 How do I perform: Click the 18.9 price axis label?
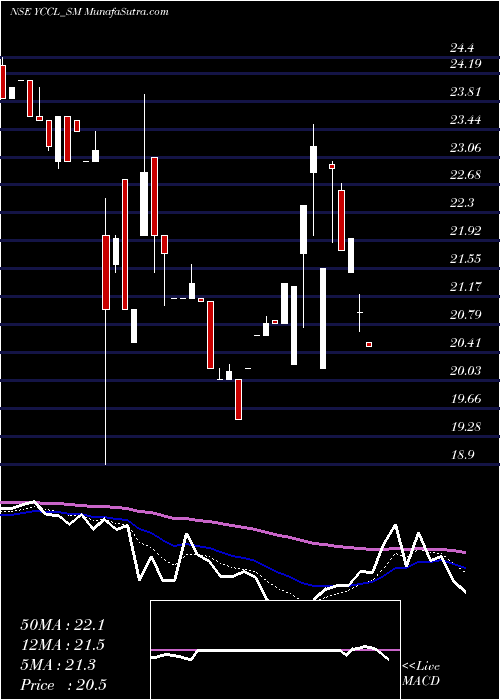[462, 455]
